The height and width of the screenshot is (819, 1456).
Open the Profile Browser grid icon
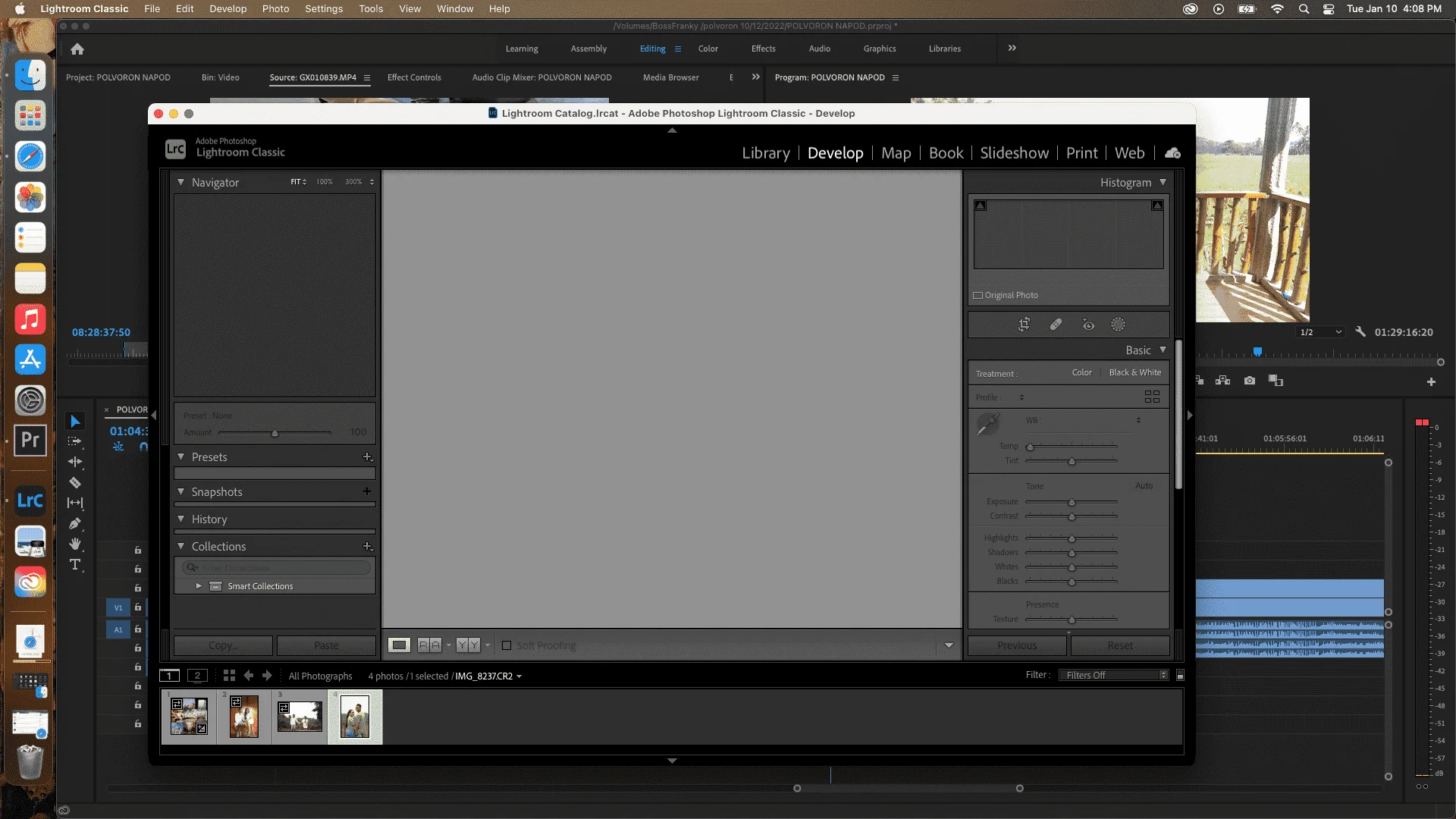(1152, 397)
